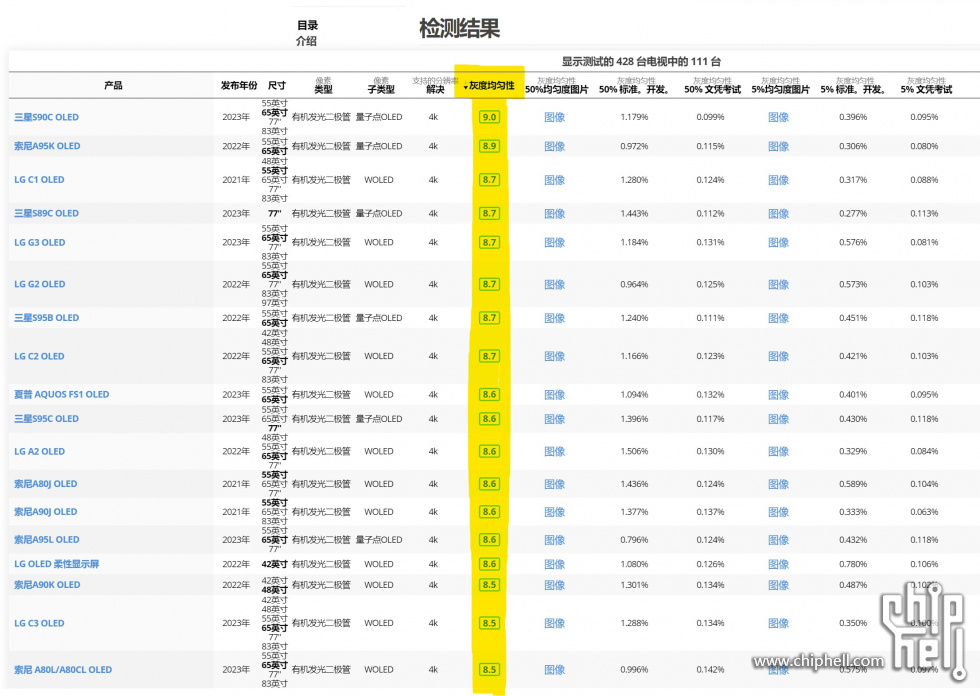This screenshot has height=696, width=980.
Task: Click the sort arrow beside 灰度均匀性 header
Action: [466, 88]
